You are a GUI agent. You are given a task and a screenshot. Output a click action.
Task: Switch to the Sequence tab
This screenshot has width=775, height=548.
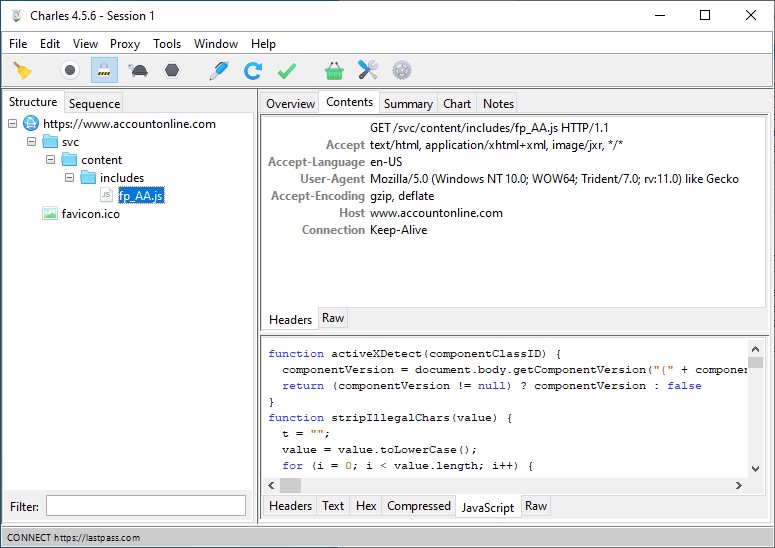94,103
